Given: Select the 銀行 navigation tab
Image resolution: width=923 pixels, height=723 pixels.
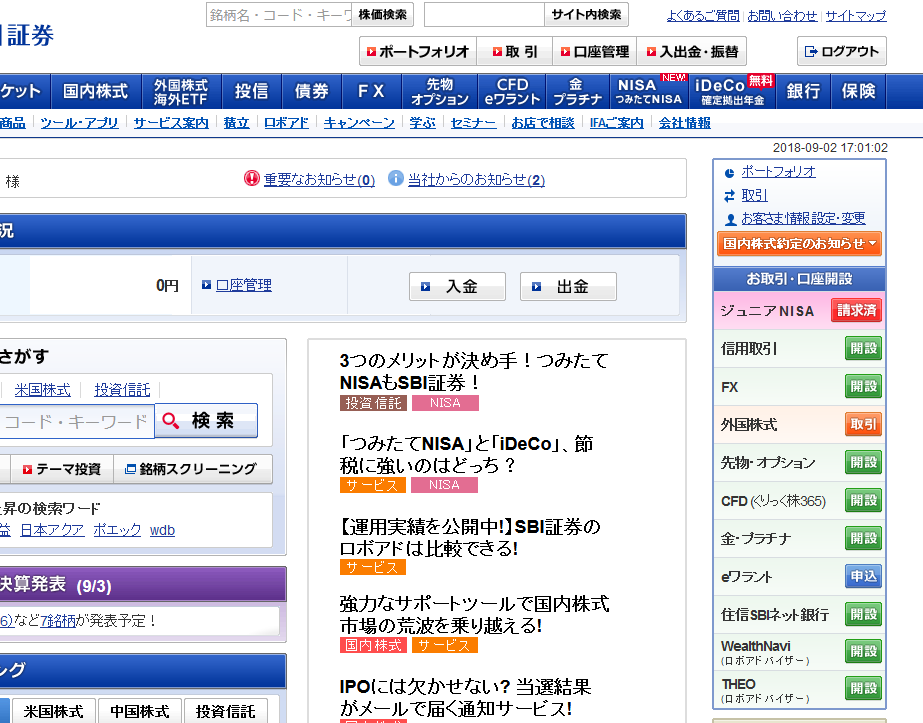Looking at the screenshot, I should pyautogui.click(x=803, y=91).
